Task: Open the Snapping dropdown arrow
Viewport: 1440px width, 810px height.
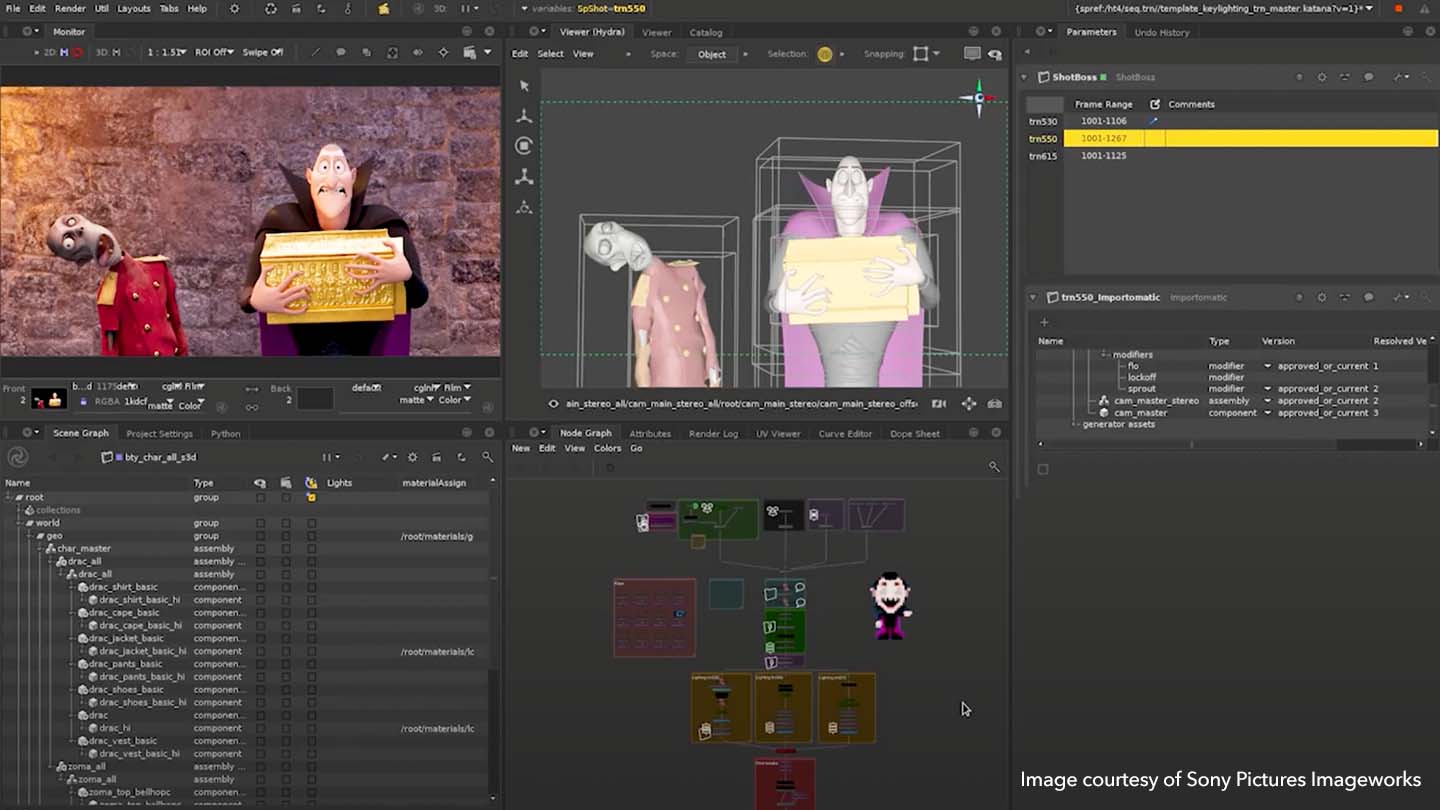Action: [936, 54]
